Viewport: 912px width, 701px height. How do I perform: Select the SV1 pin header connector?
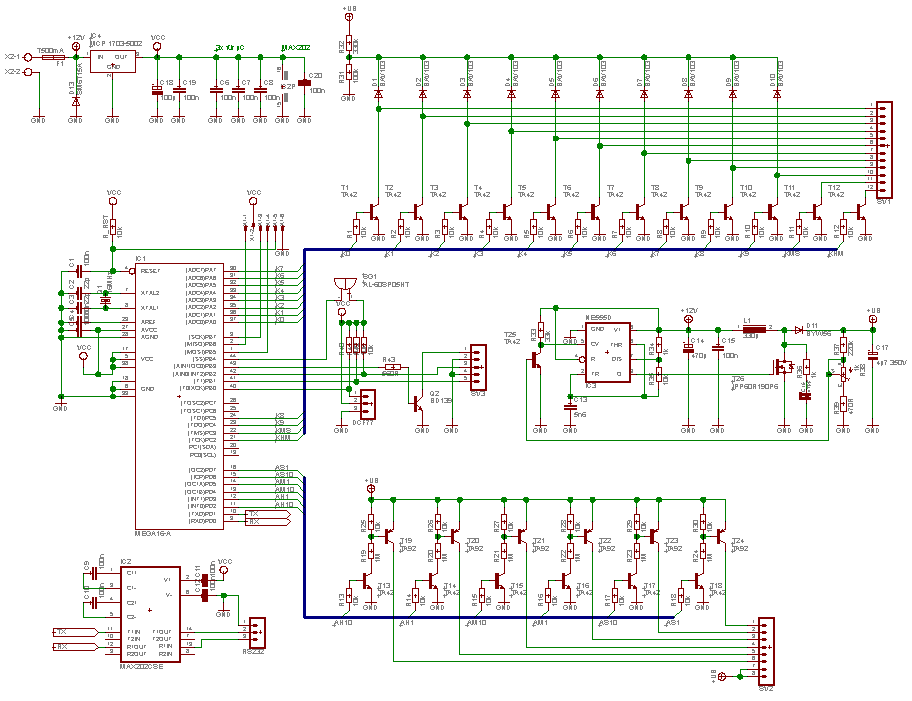point(883,147)
